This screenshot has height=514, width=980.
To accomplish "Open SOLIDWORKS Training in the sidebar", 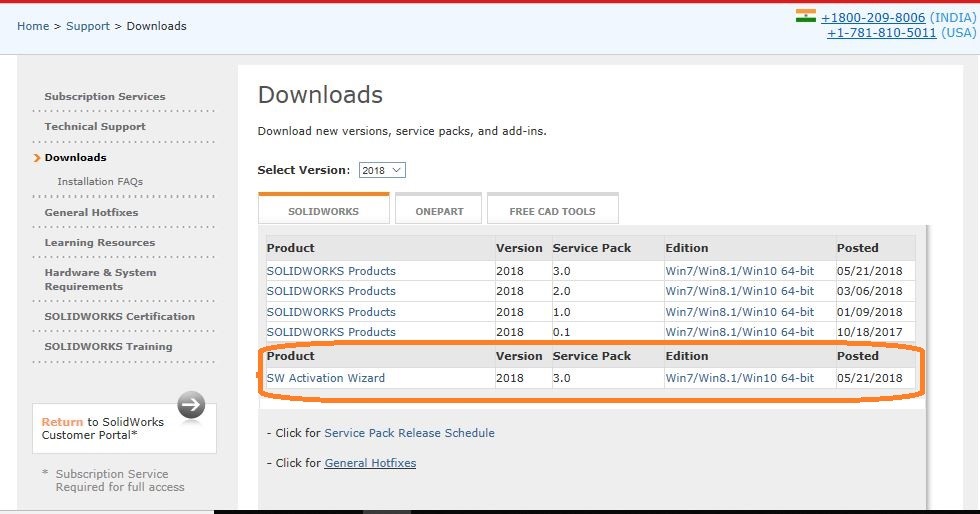I will pos(108,346).
